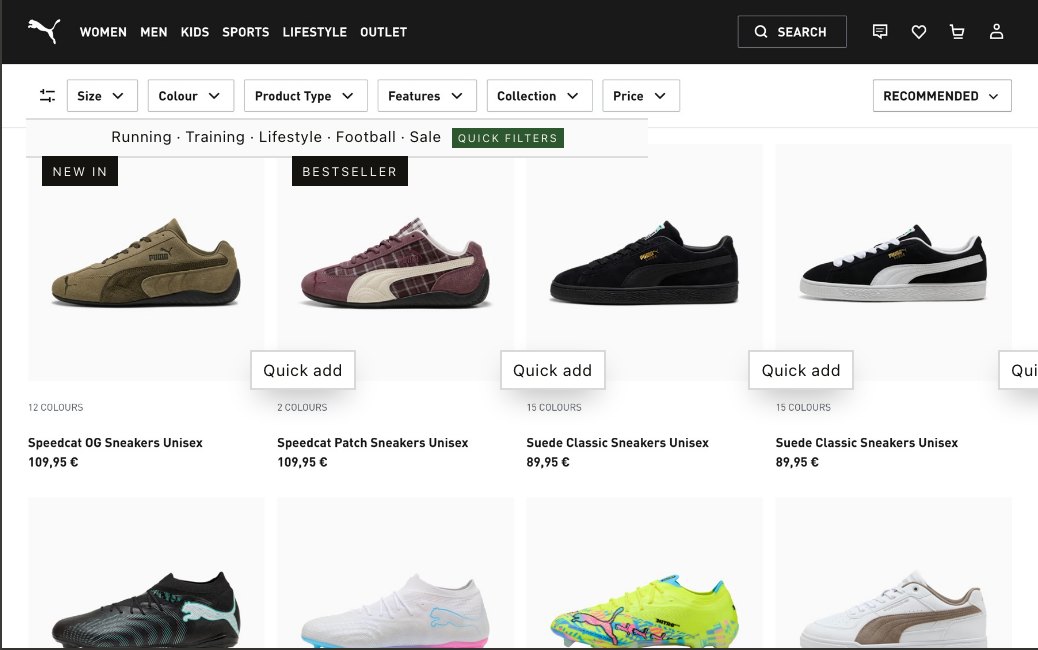Expand the Colour filter dropdown
The width and height of the screenshot is (1038, 650).
[x=191, y=96]
